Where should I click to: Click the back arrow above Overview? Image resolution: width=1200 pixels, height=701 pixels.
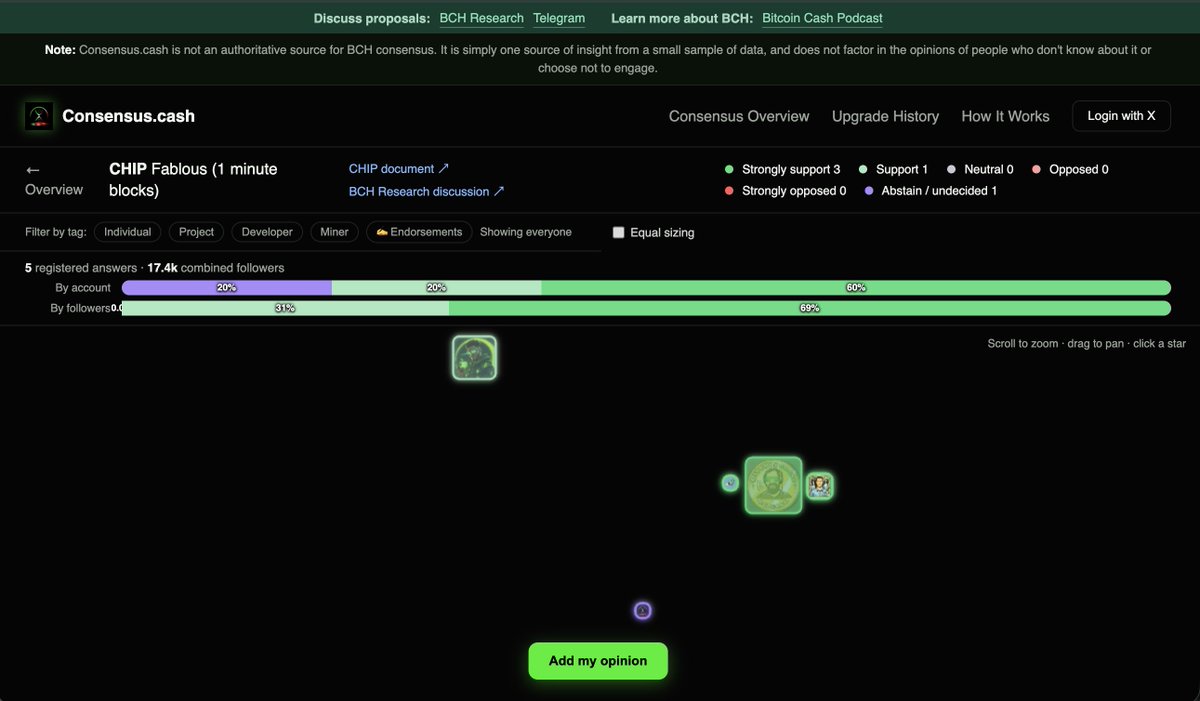click(33, 170)
